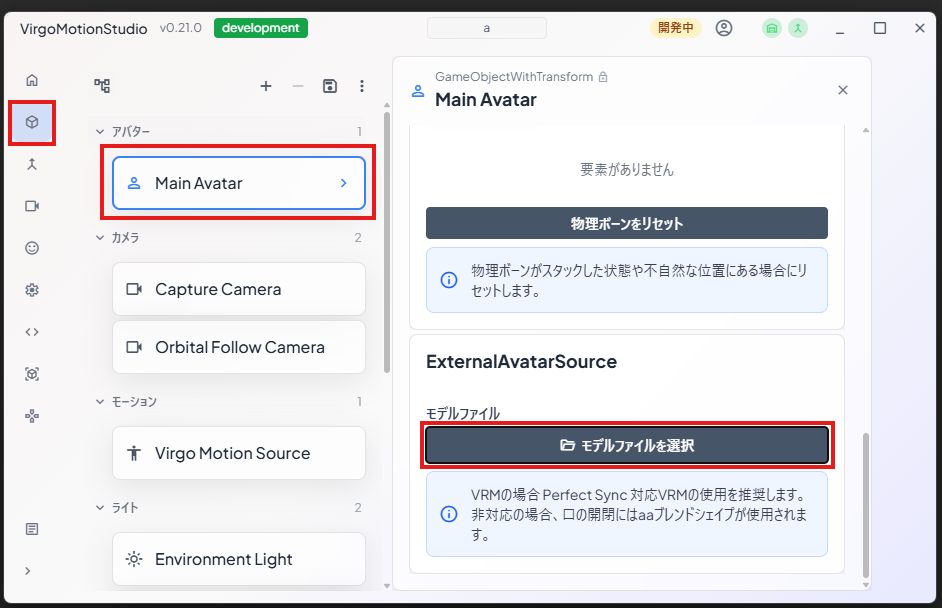Collapse the モーション section
The height and width of the screenshot is (608, 942).
point(100,401)
